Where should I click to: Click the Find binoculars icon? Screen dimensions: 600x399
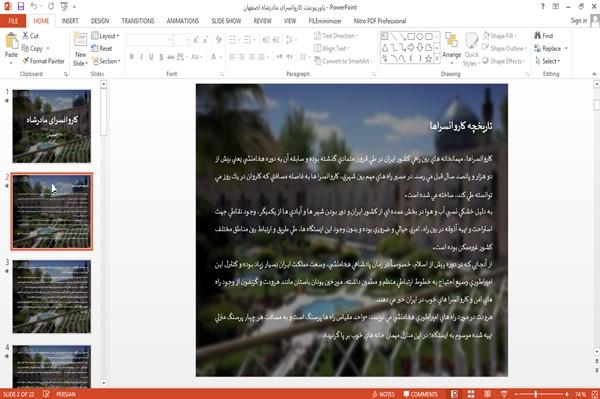click(538, 36)
